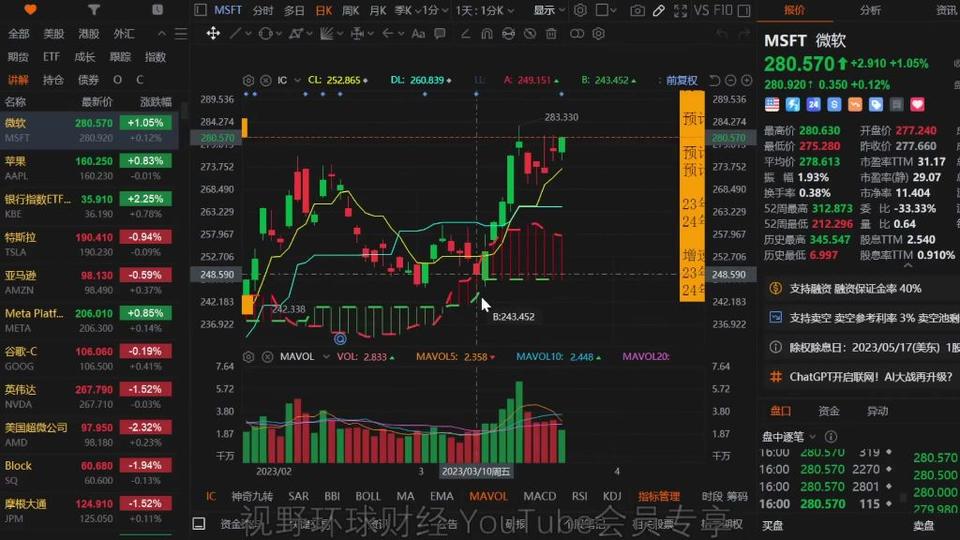This screenshot has height=540, width=960.
Task: Select the circle shape drawing tool
Action: pos(265,34)
